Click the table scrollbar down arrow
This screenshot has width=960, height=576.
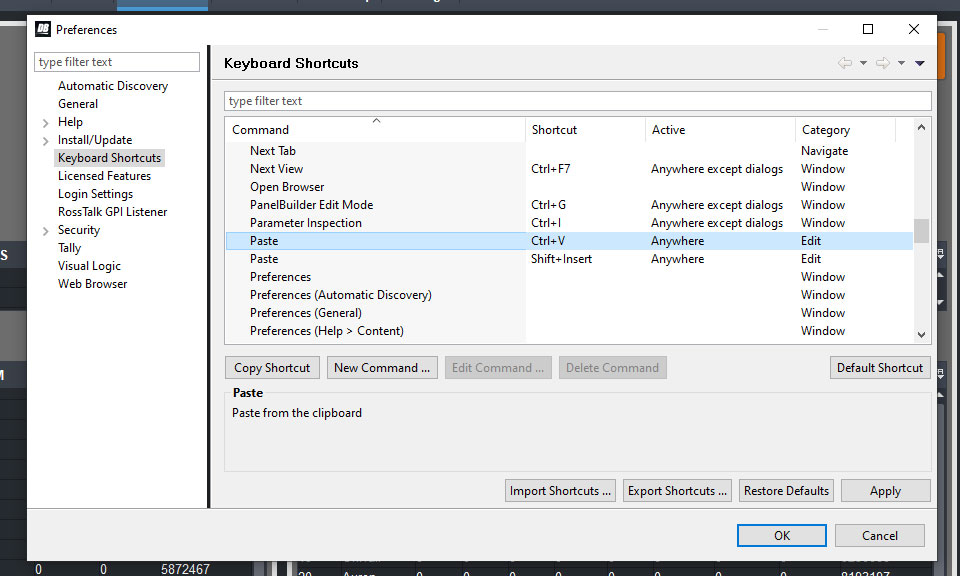(921, 336)
